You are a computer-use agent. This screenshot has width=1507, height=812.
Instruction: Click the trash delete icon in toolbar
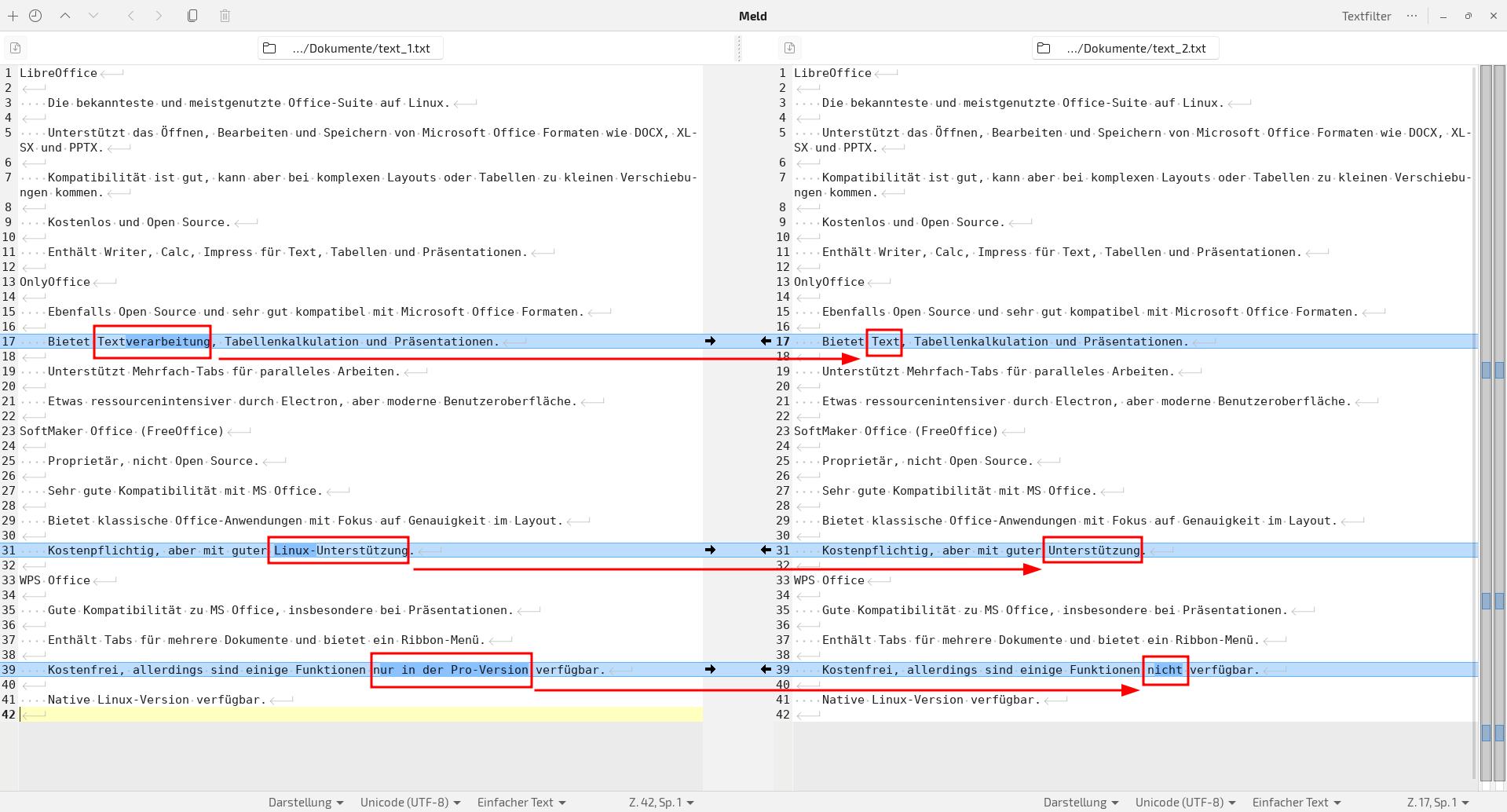coord(225,16)
